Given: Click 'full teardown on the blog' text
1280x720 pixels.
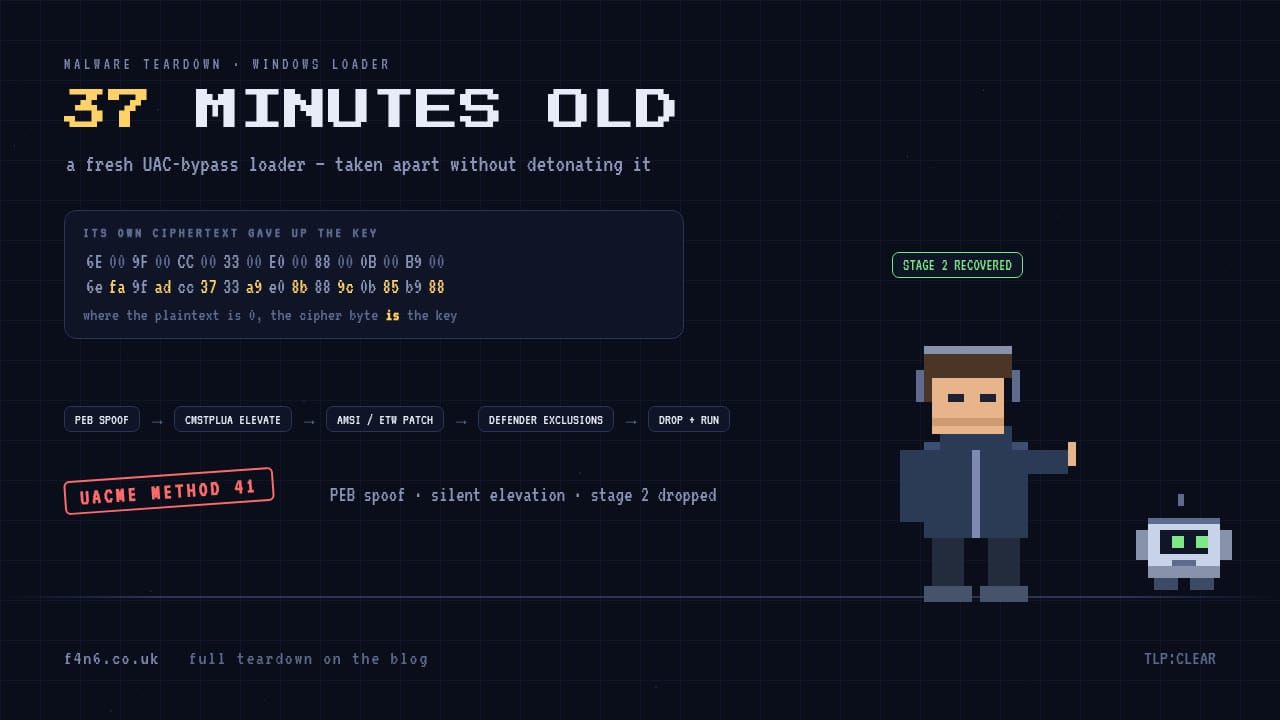Looking at the screenshot, I should tap(308, 659).
